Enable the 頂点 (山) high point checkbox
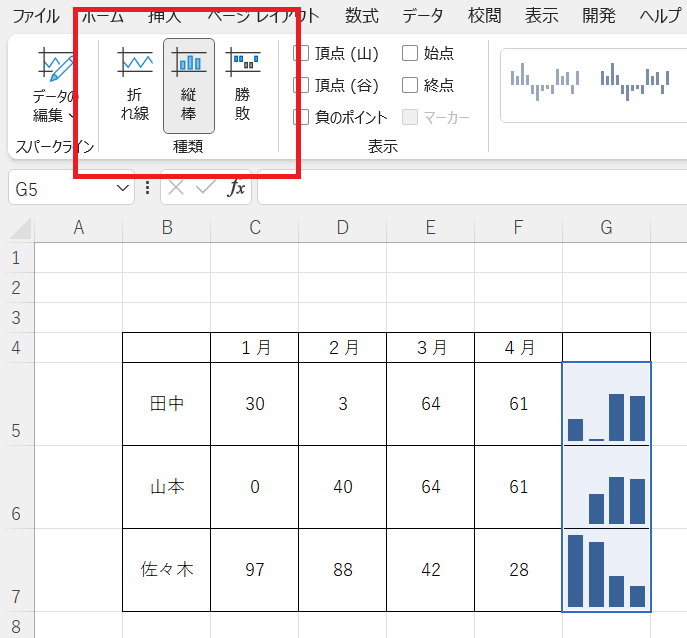The height and width of the screenshot is (638, 687). 301,53
